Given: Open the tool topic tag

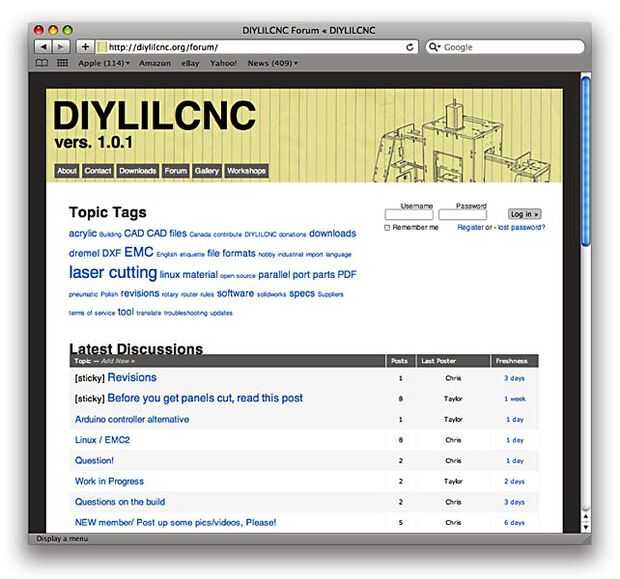Looking at the screenshot, I should (x=126, y=312).
